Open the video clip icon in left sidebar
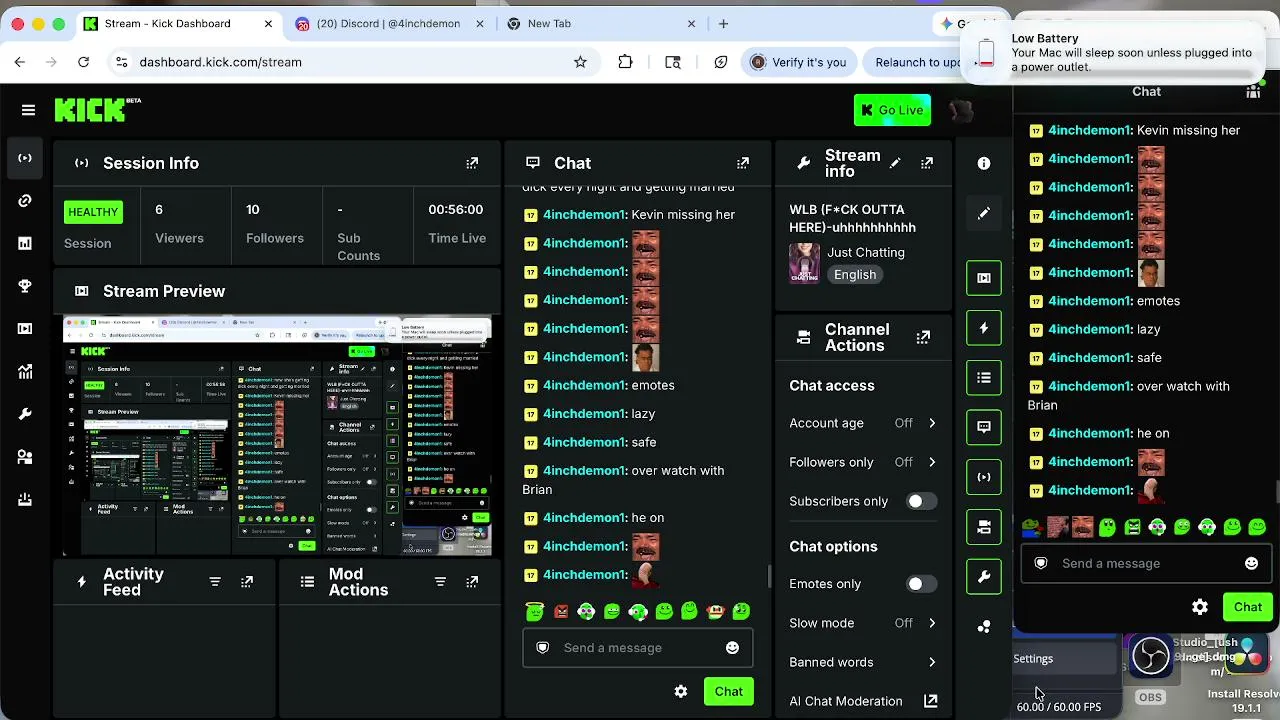 click(25, 329)
